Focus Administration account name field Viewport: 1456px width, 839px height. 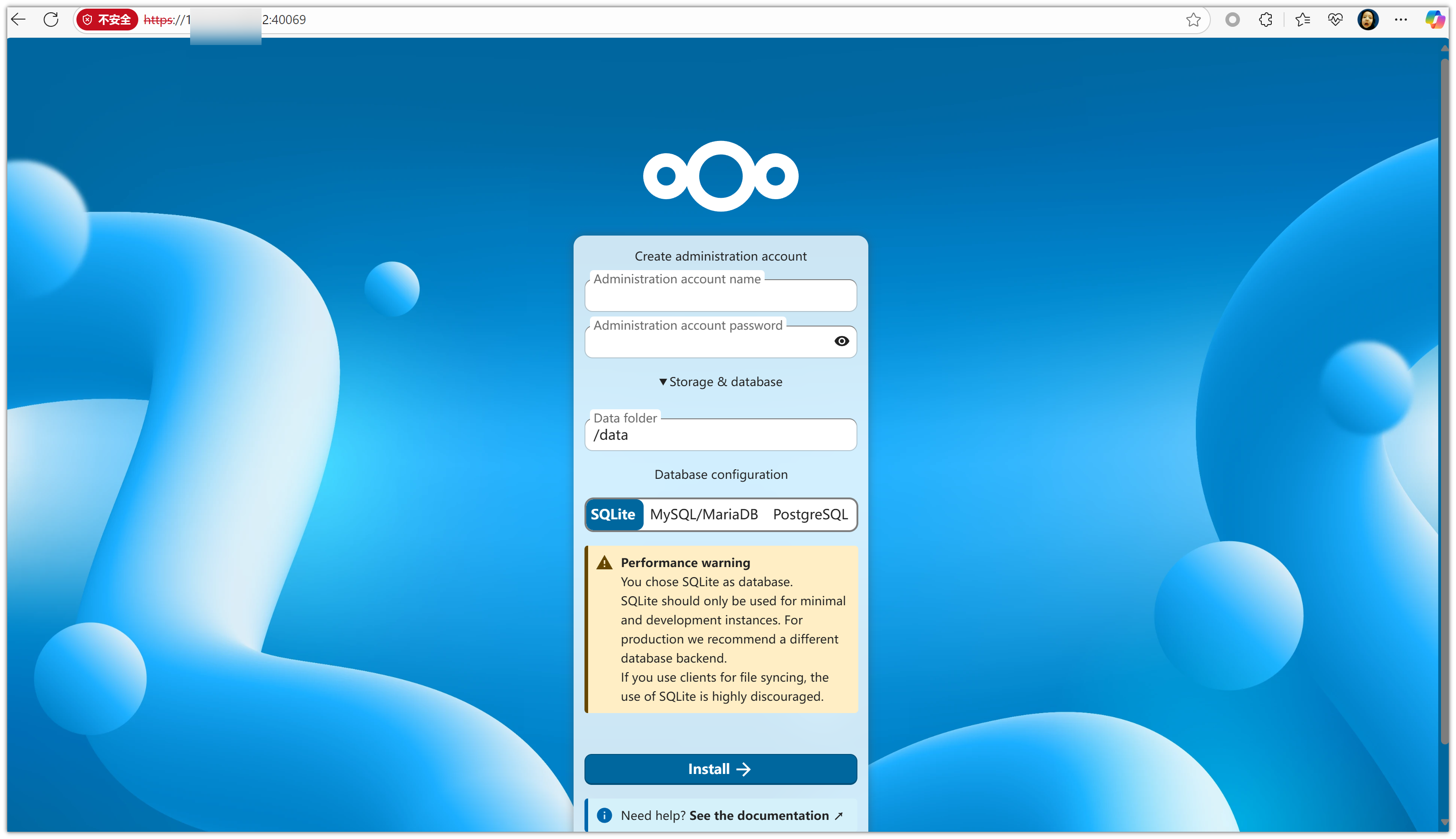pos(720,297)
